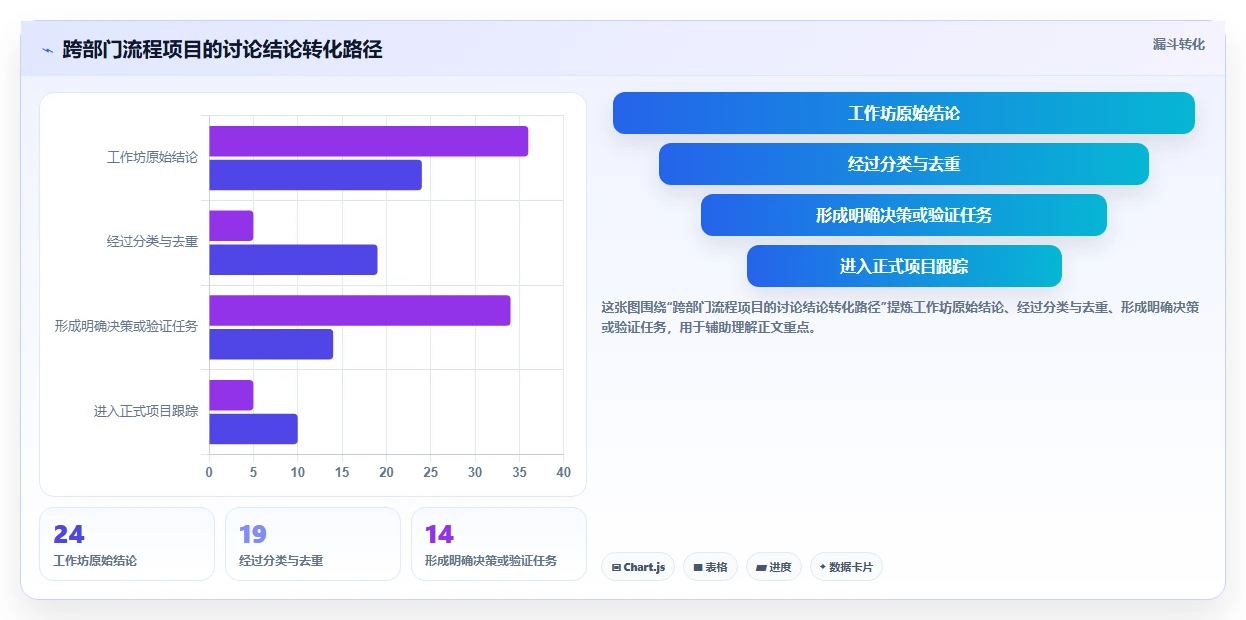Click the 数据卡片 tag
Image resolution: width=1246 pixels, height=620 pixels.
[846, 567]
